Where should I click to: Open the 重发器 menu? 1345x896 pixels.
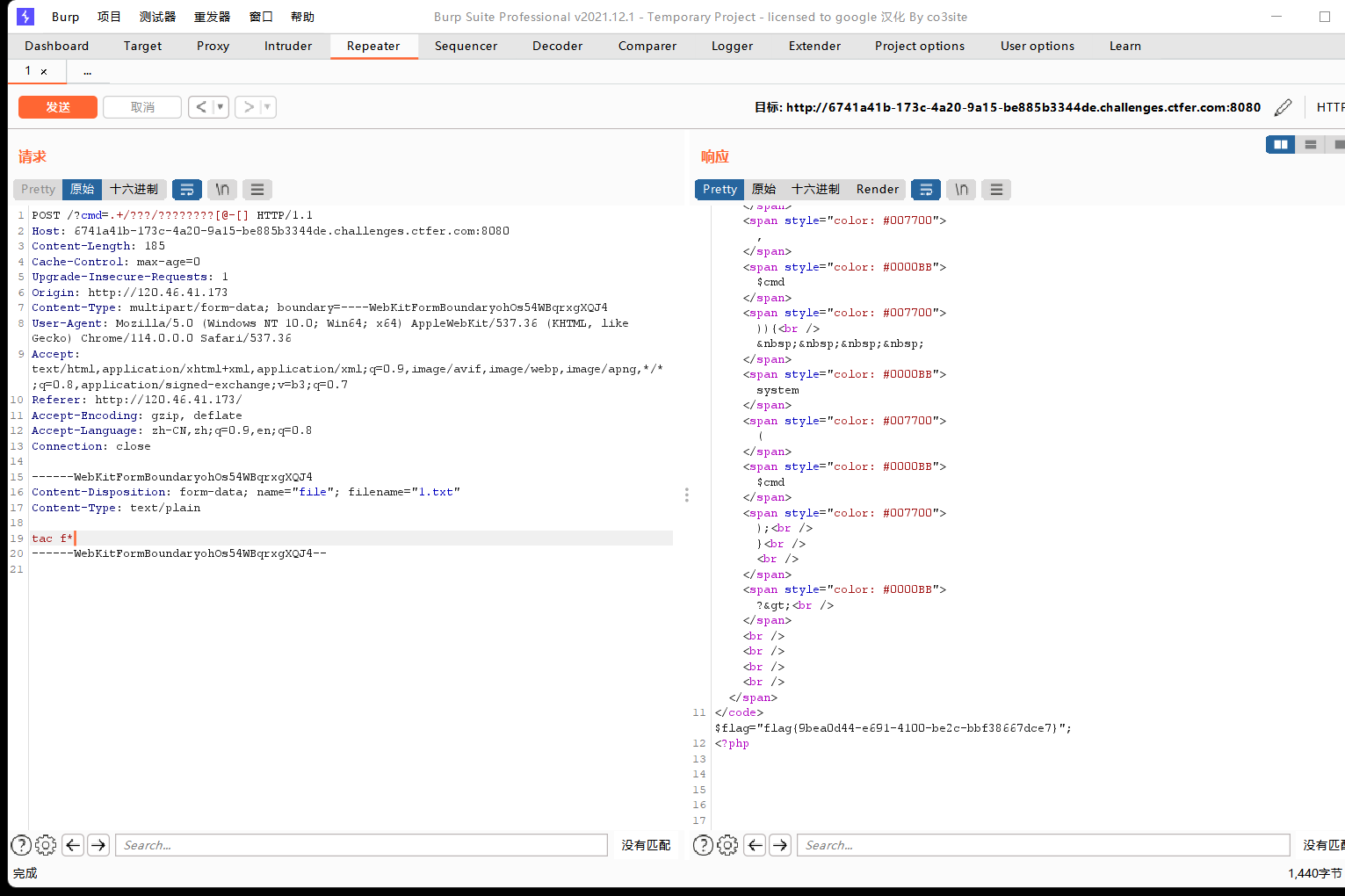(x=212, y=17)
